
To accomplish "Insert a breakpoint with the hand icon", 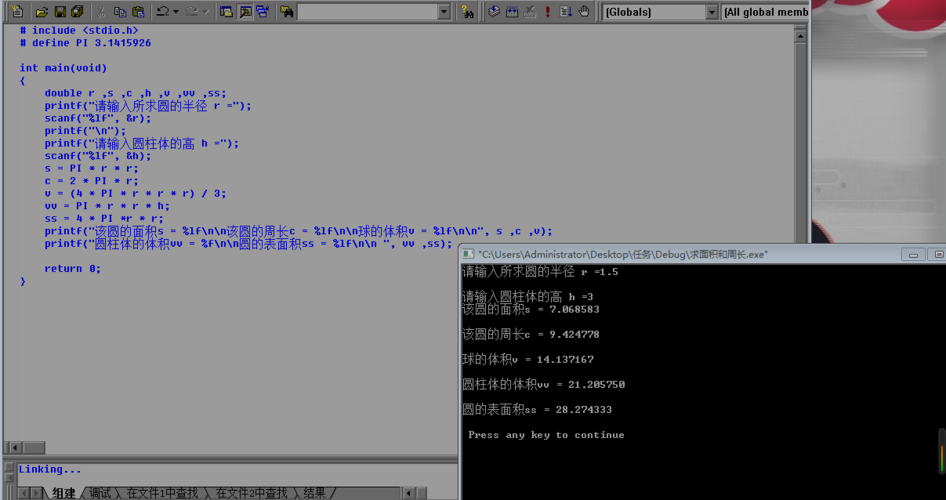I will click(x=583, y=11).
